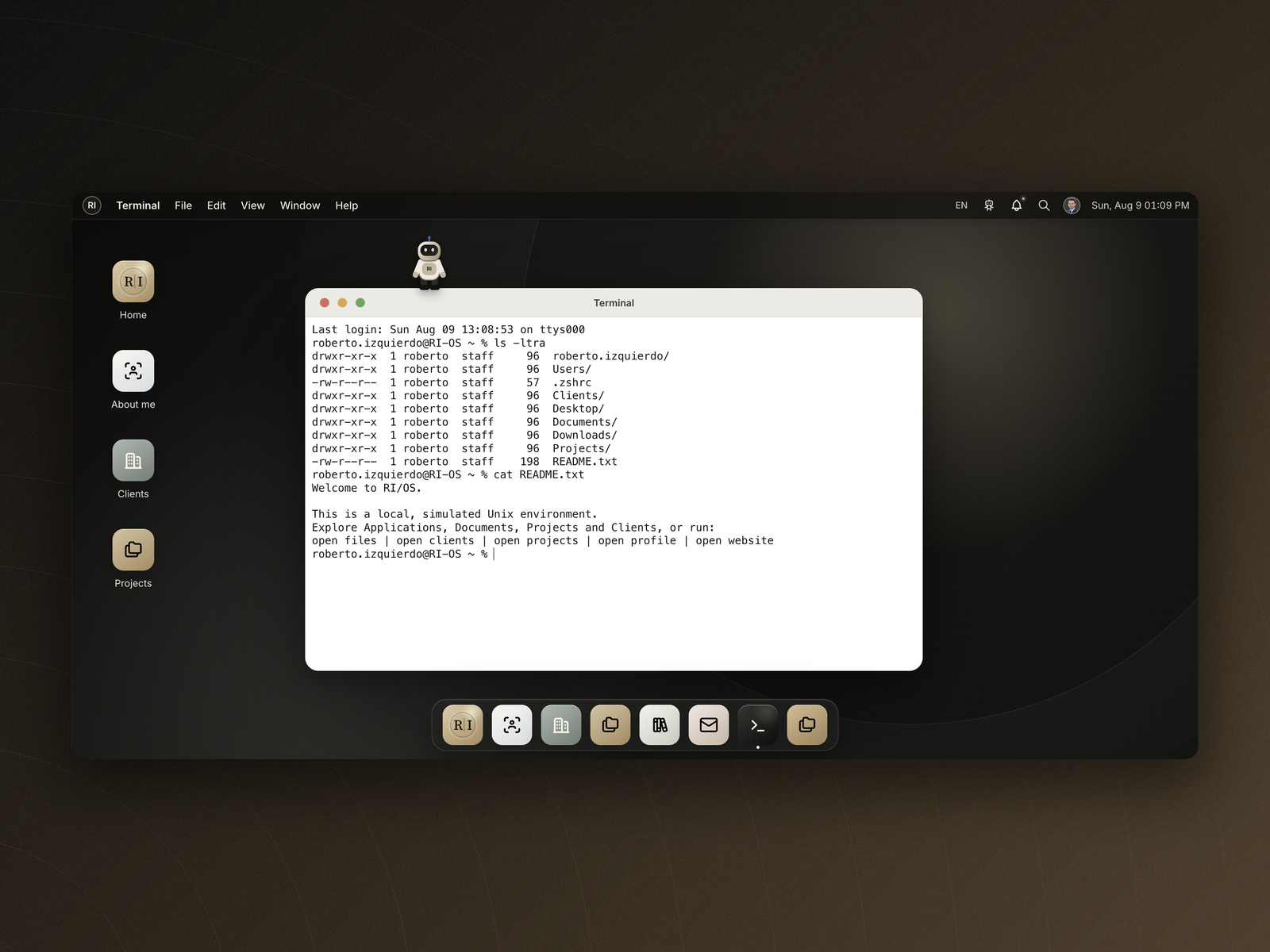Click 'open website' in the README output

[x=734, y=541]
